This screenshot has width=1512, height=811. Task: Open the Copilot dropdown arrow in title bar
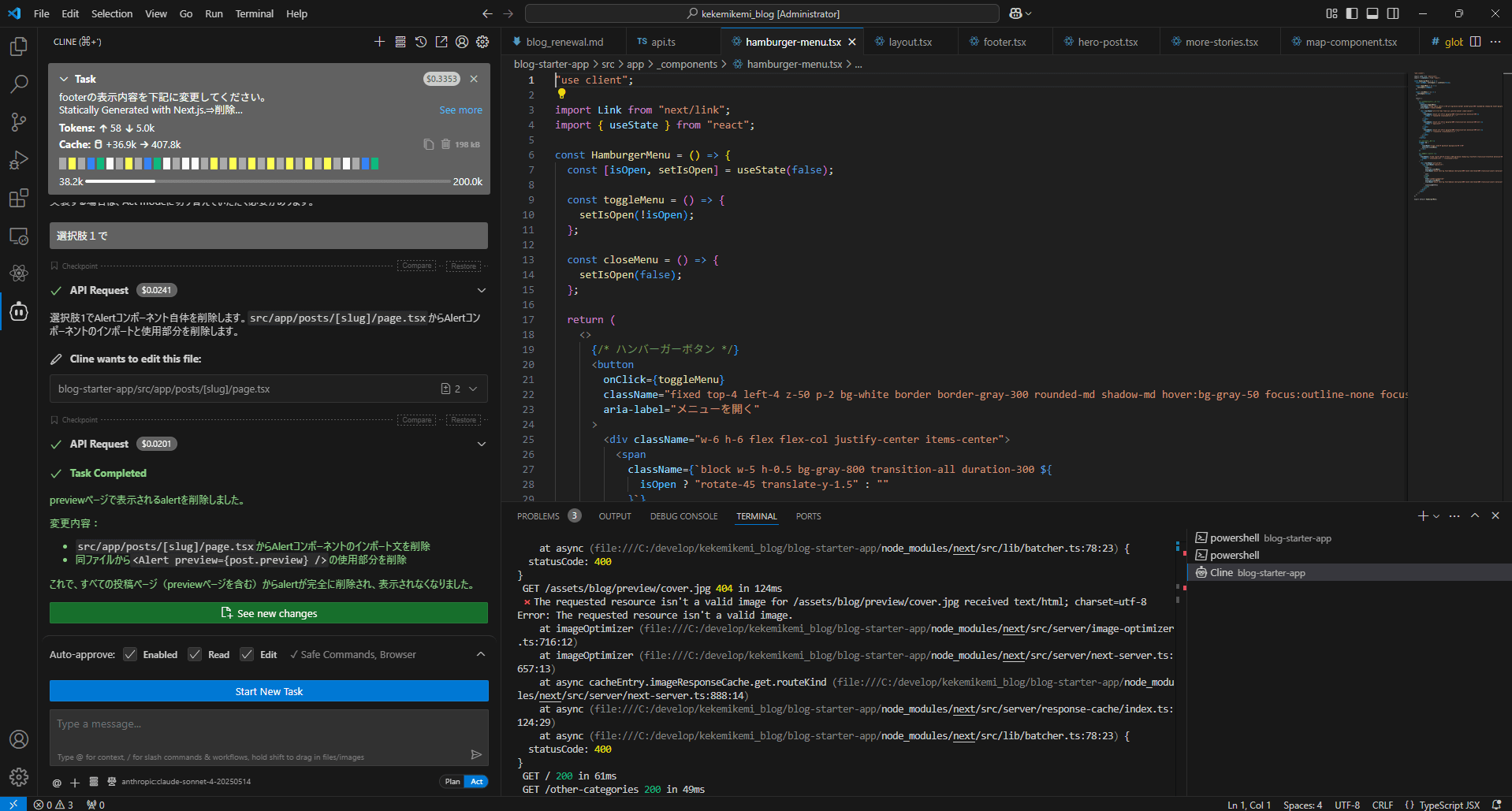[x=1029, y=13]
